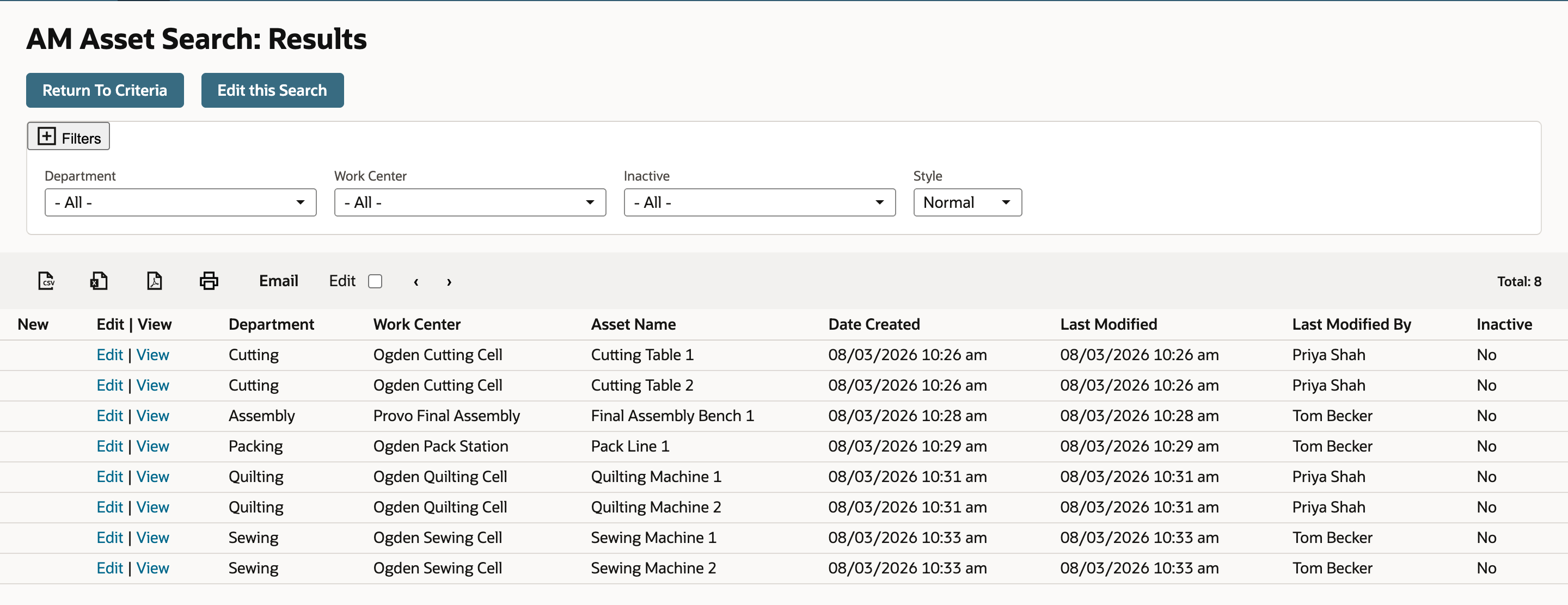Collapse the Filters section

coord(68,136)
